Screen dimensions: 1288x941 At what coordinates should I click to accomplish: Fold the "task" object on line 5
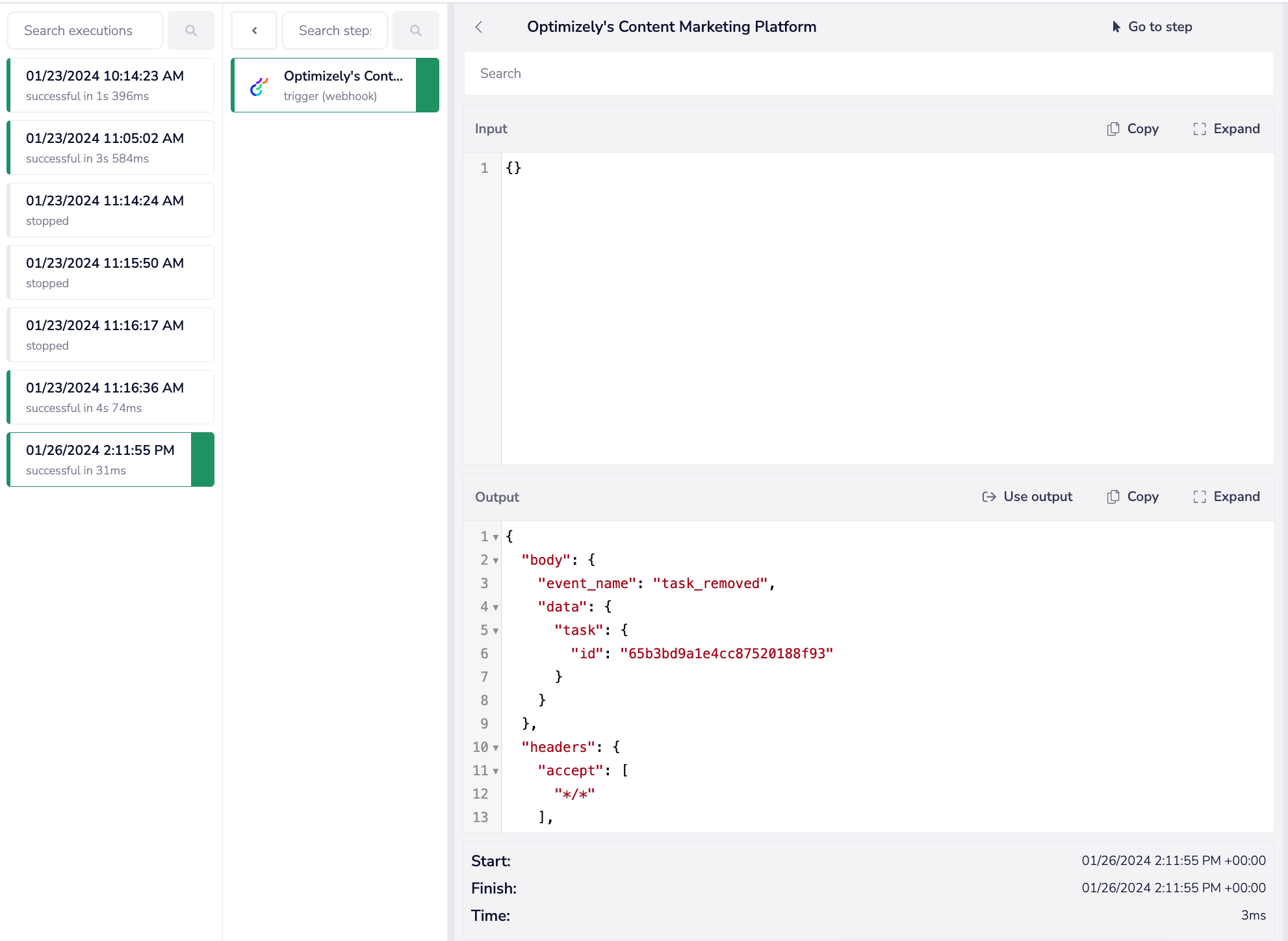(495, 631)
